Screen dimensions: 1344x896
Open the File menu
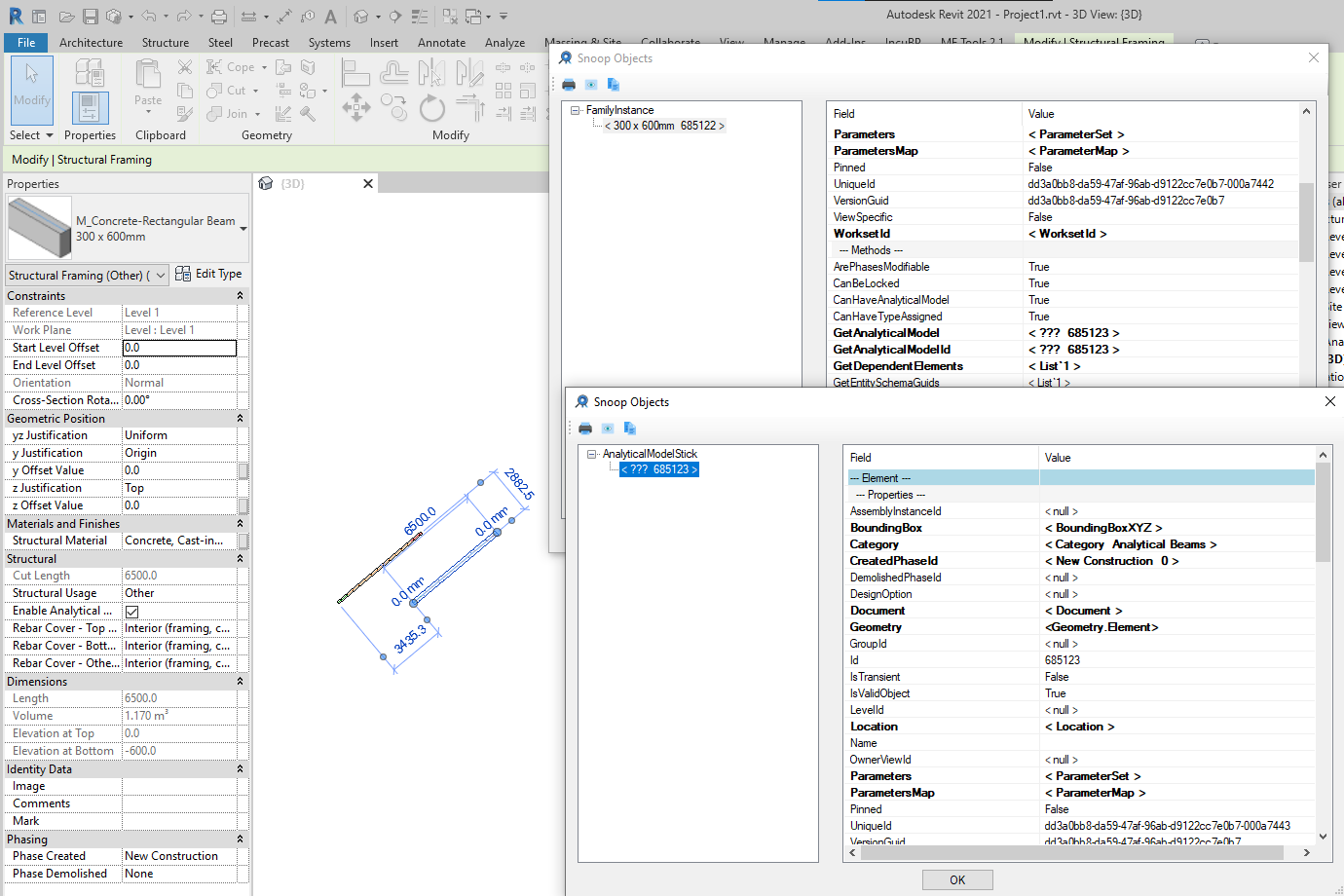point(25,42)
